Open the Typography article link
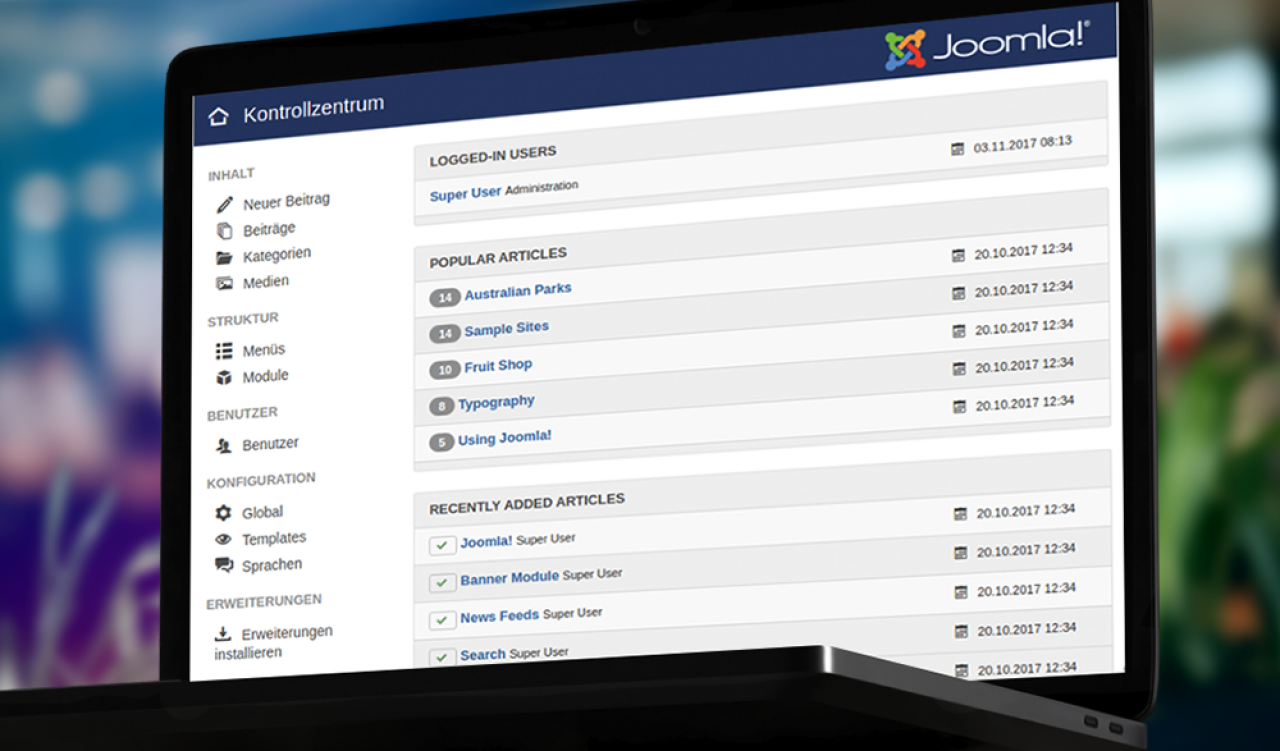The width and height of the screenshot is (1280, 751). pos(496,403)
